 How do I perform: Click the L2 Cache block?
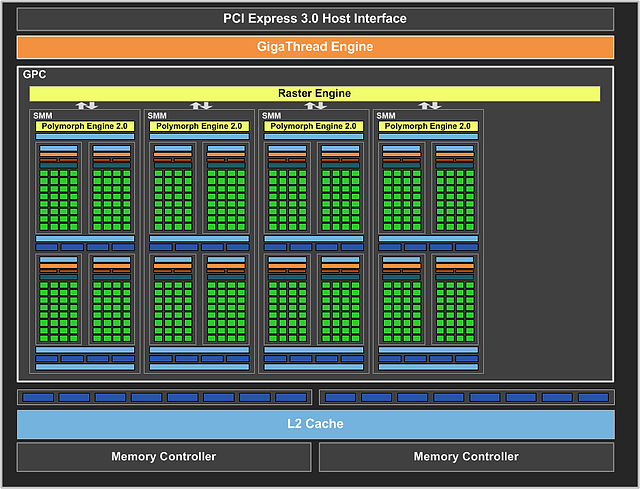316,424
